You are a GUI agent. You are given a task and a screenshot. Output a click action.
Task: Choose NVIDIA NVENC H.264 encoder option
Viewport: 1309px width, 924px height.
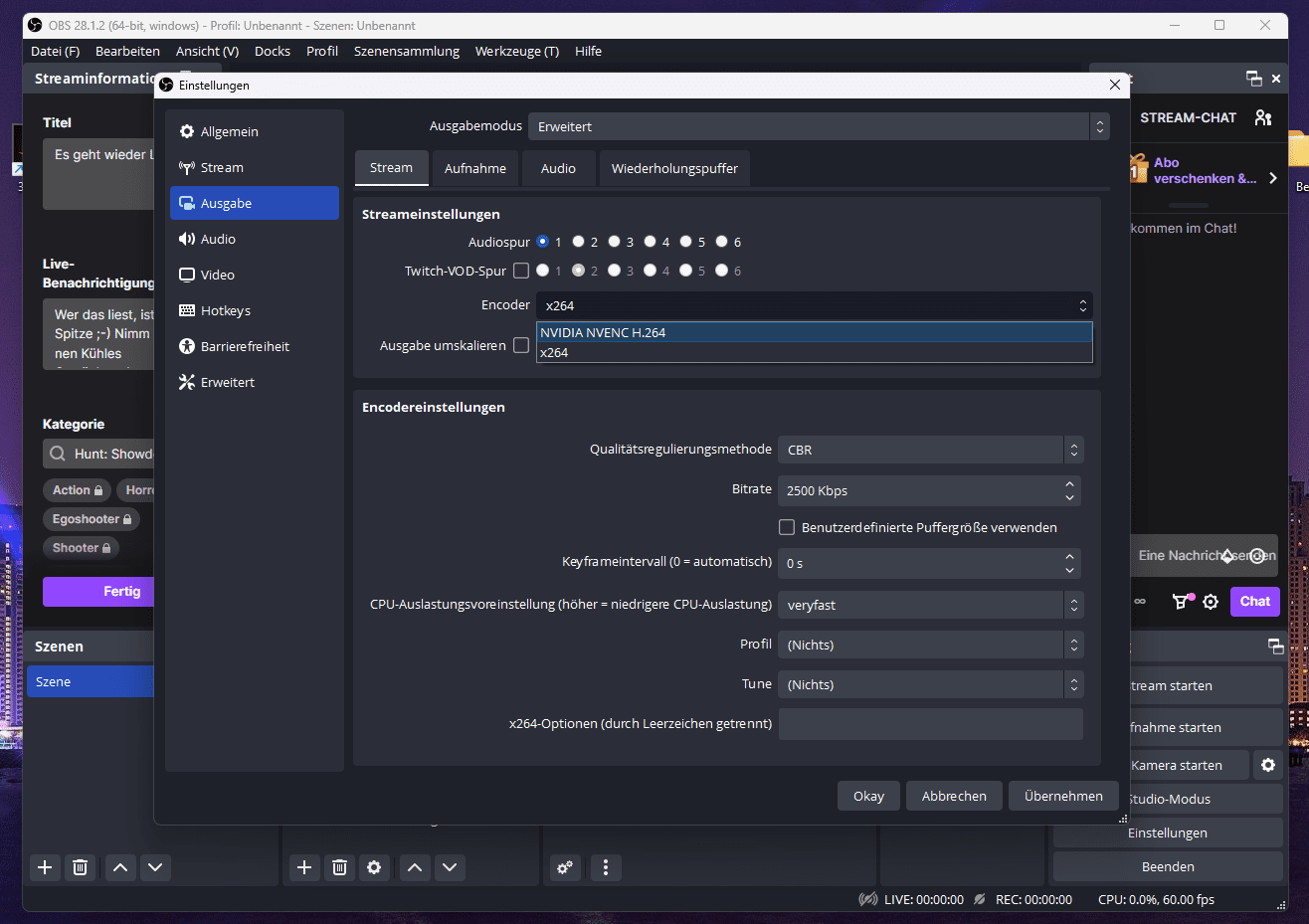point(814,332)
